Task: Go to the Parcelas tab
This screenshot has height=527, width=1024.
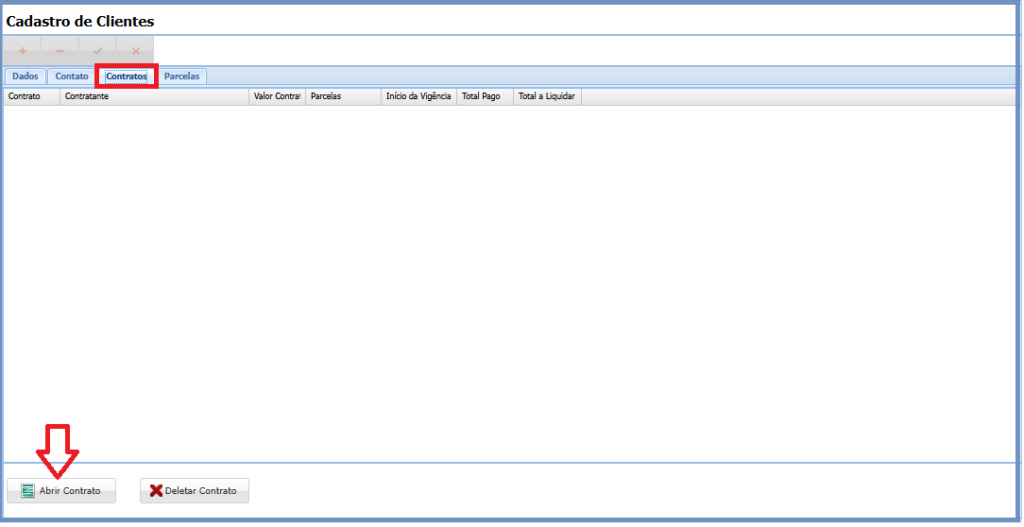Action: [x=182, y=76]
